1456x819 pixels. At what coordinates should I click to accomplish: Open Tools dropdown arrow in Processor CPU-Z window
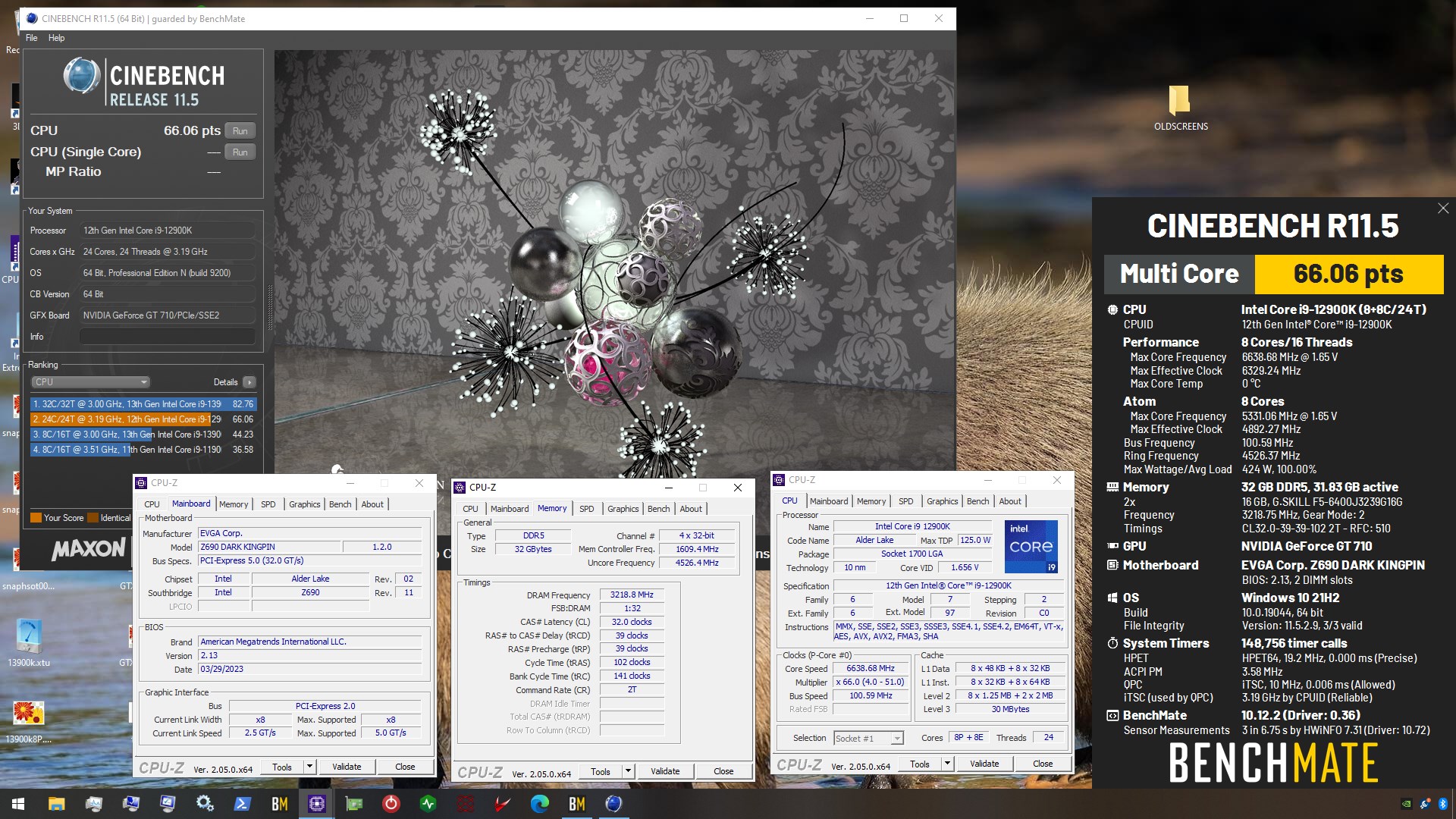pos(947,764)
